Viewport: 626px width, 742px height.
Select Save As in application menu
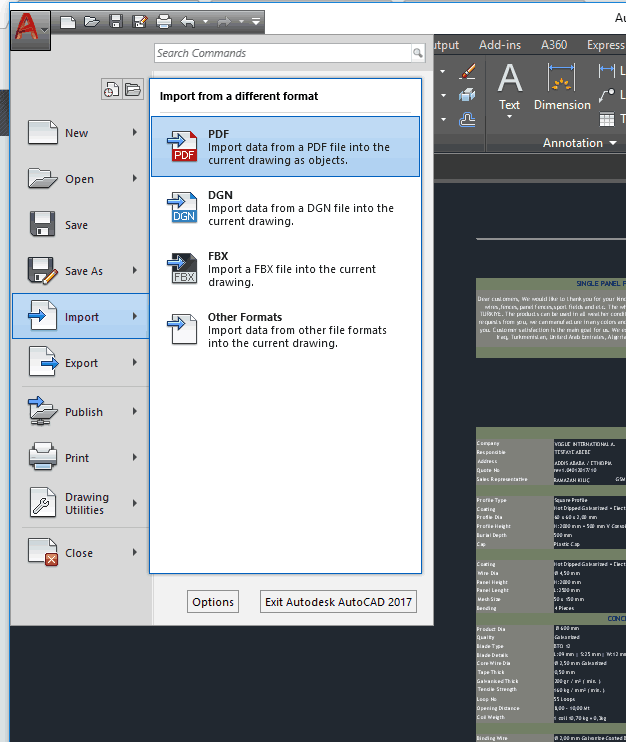coord(80,271)
